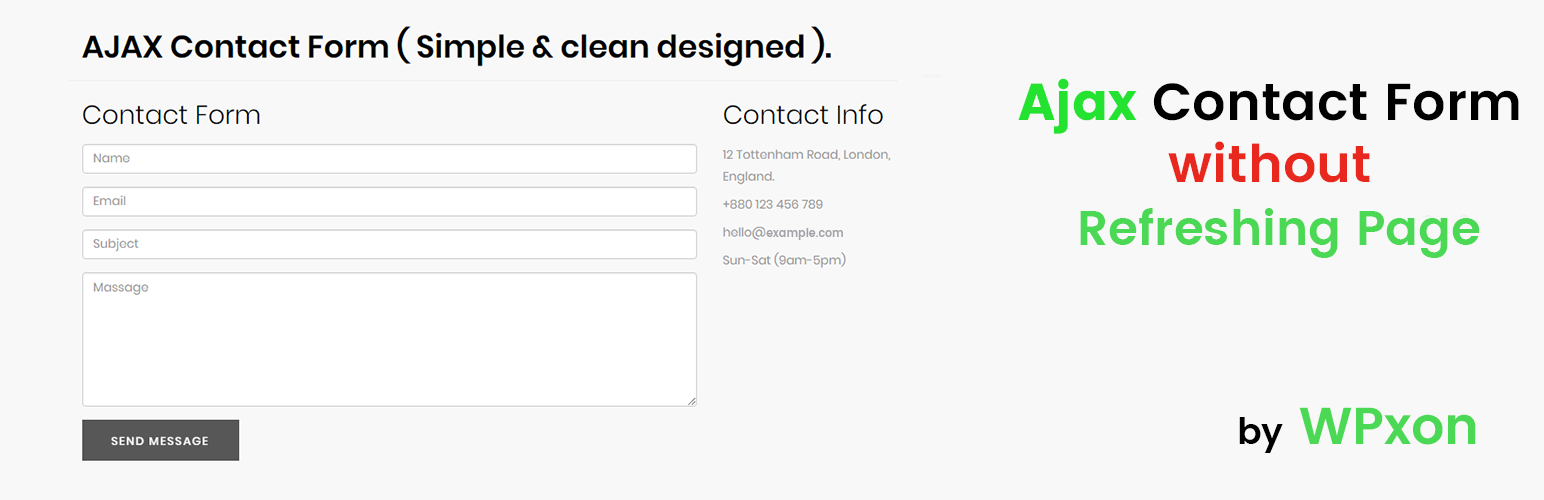Click the red without text
1544x500 pixels.
click(1270, 164)
